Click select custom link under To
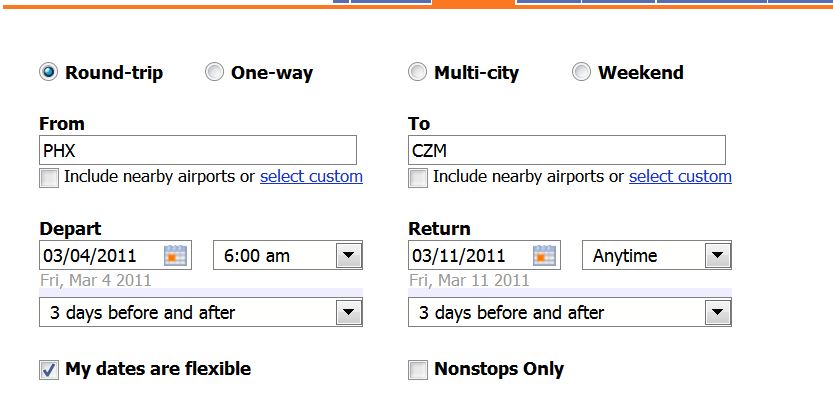Screen dimensions: 833x410 (x=680, y=177)
